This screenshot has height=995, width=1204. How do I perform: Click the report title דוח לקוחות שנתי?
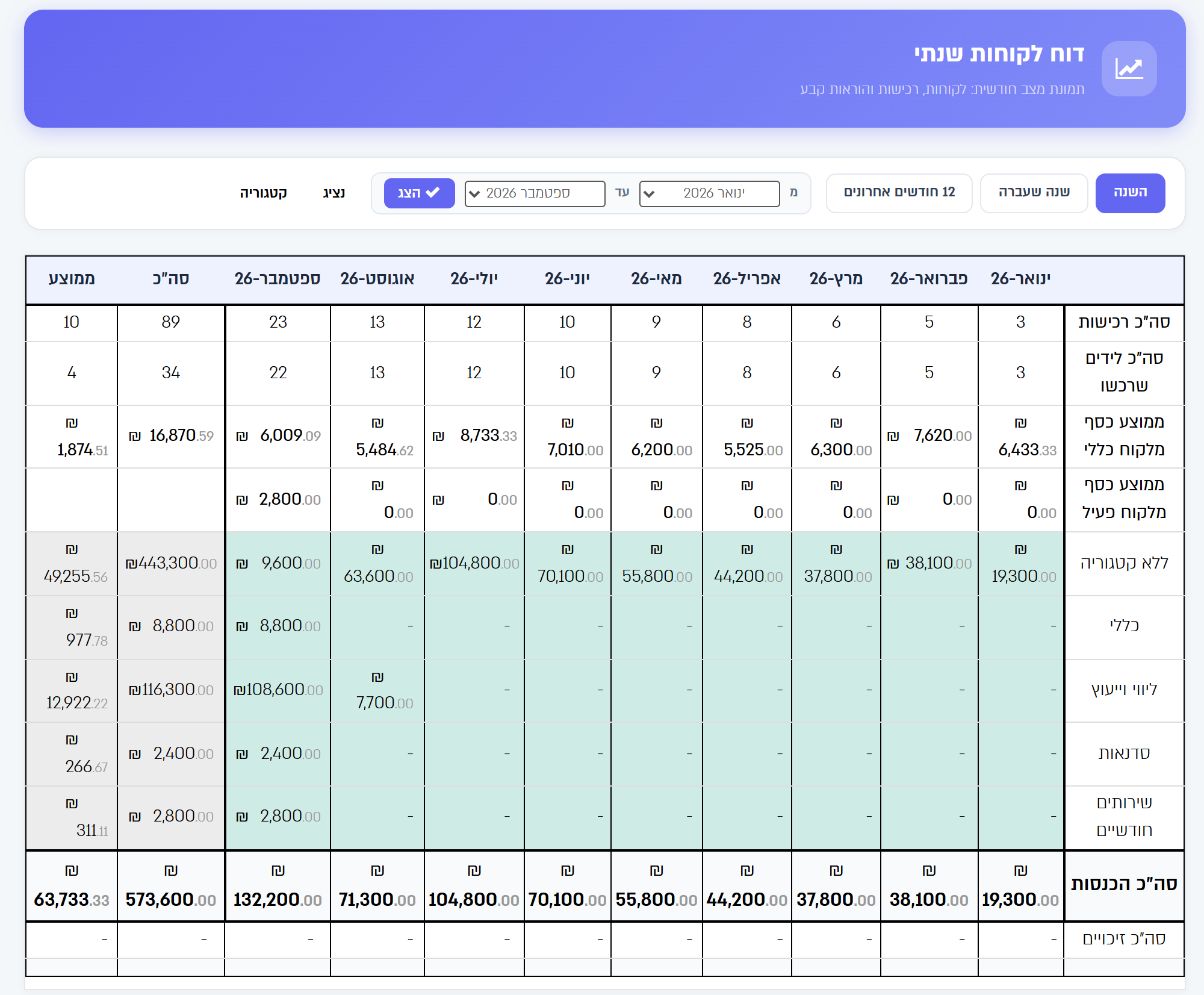[x=999, y=54]
